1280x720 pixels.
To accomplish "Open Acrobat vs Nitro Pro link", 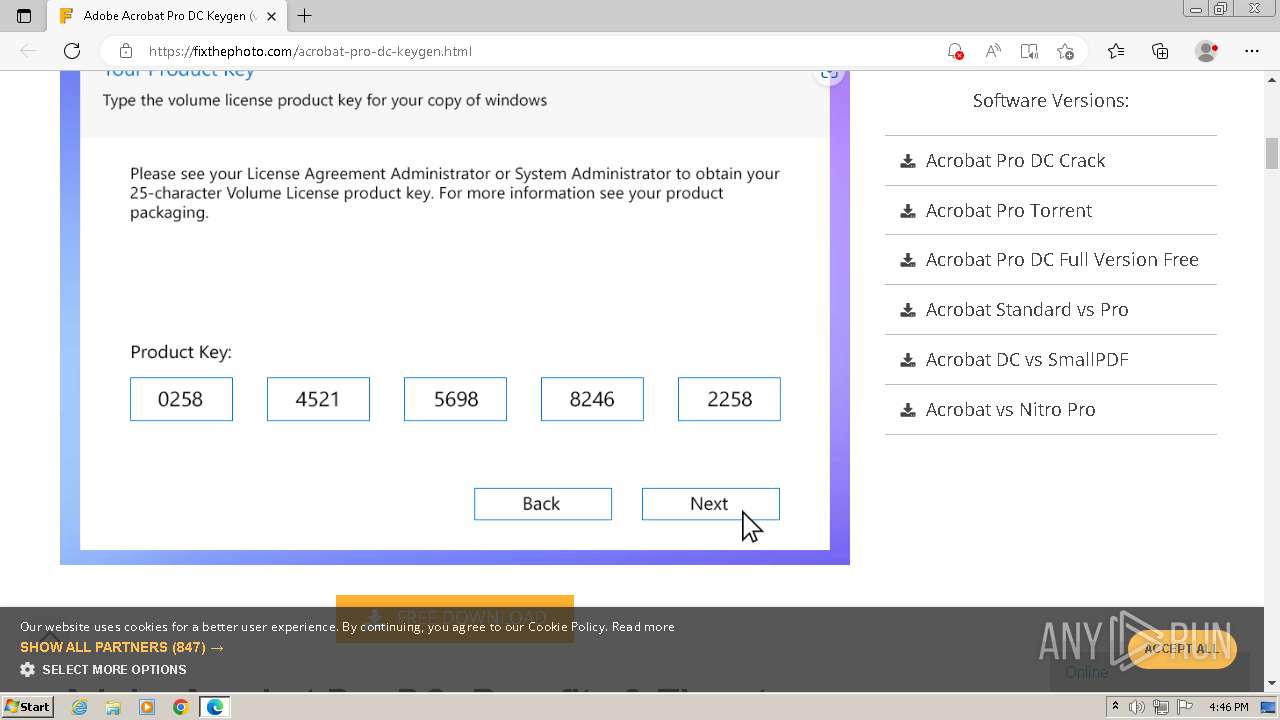I will [1010, 409].
